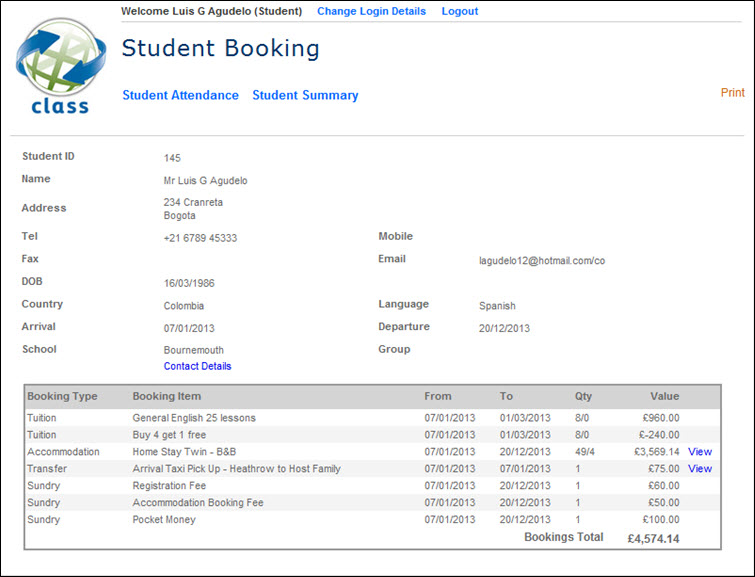The height and width of the screenshot is (577, 755).
Task: View the Home Stay Twin accommodation booking
Action: coord(699,451)
